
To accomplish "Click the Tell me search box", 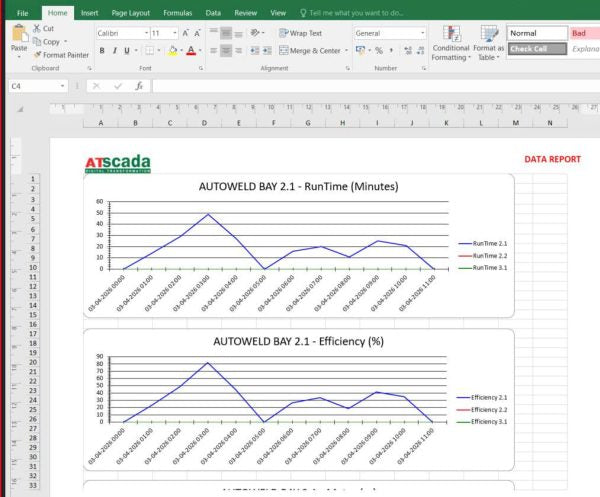I will coord(352,13).
